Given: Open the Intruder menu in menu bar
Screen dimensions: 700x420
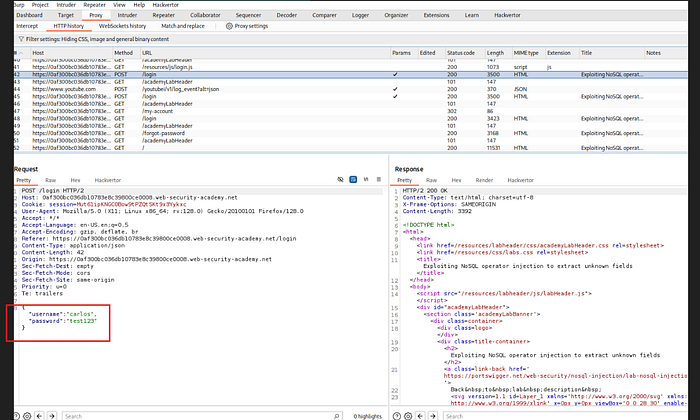Looking at the screenshot, I should [x=66, y=5].
